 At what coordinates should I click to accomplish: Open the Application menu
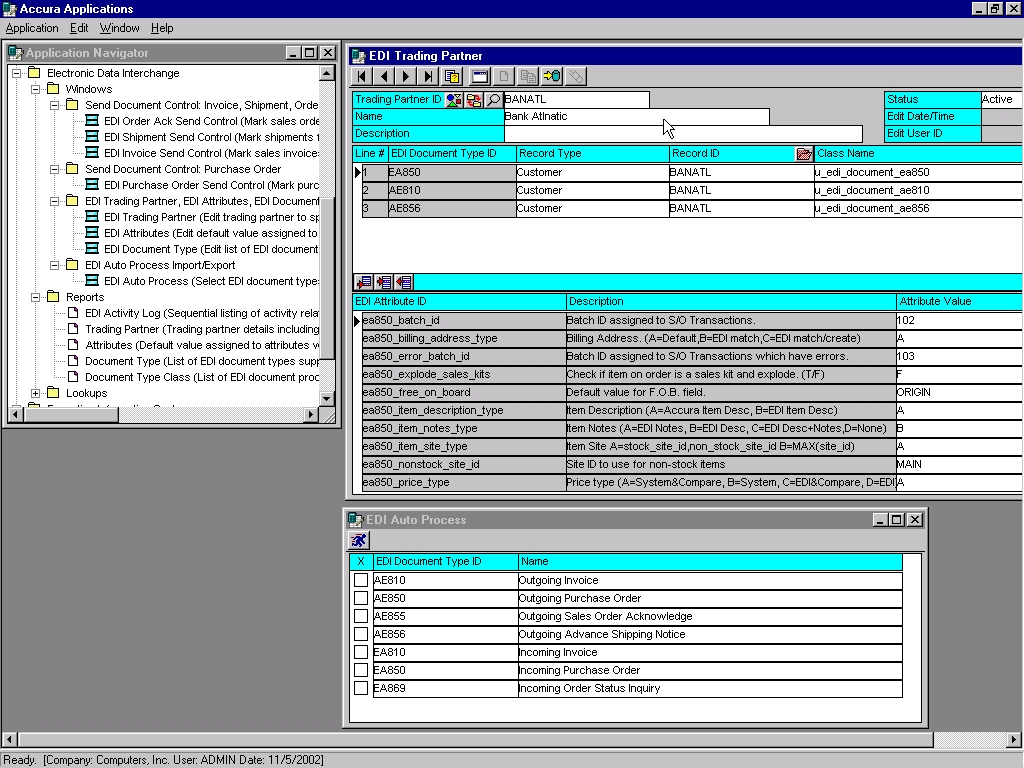pyautogui.click(x=31, y=28)
